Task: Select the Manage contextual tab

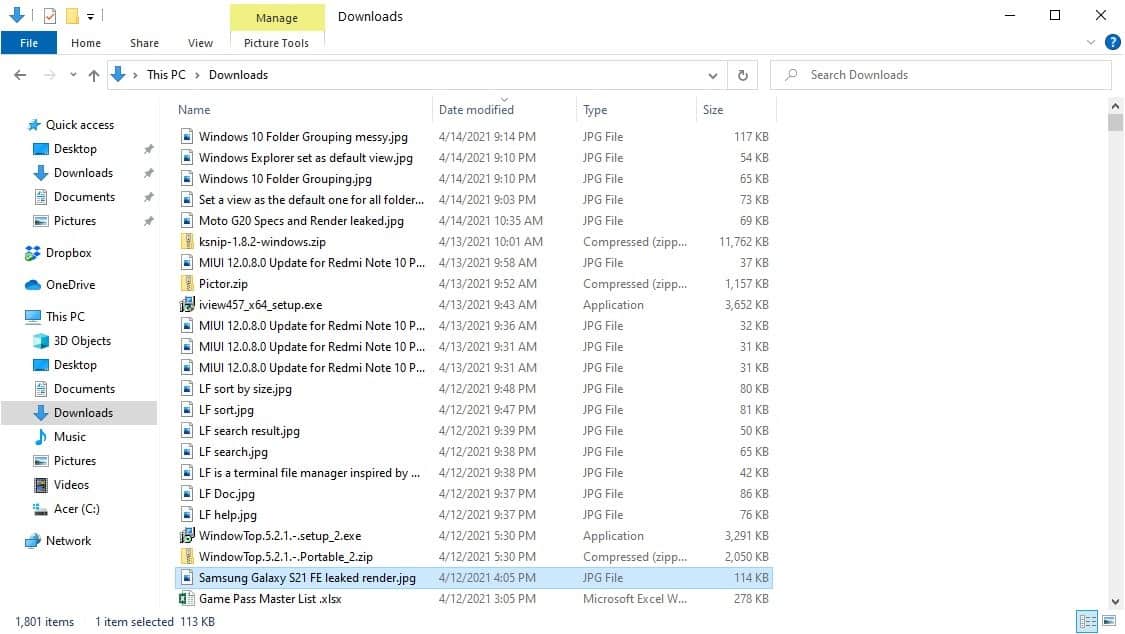Action: click(277, 18)
